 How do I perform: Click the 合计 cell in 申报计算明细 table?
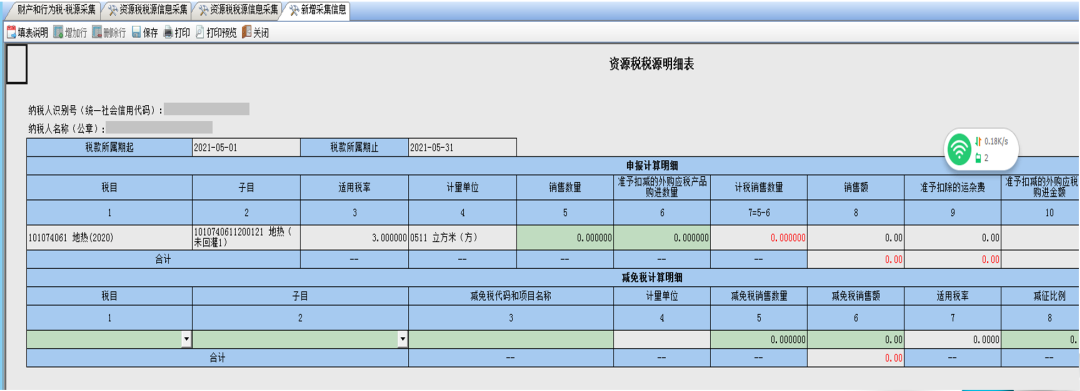coord(163,260)
